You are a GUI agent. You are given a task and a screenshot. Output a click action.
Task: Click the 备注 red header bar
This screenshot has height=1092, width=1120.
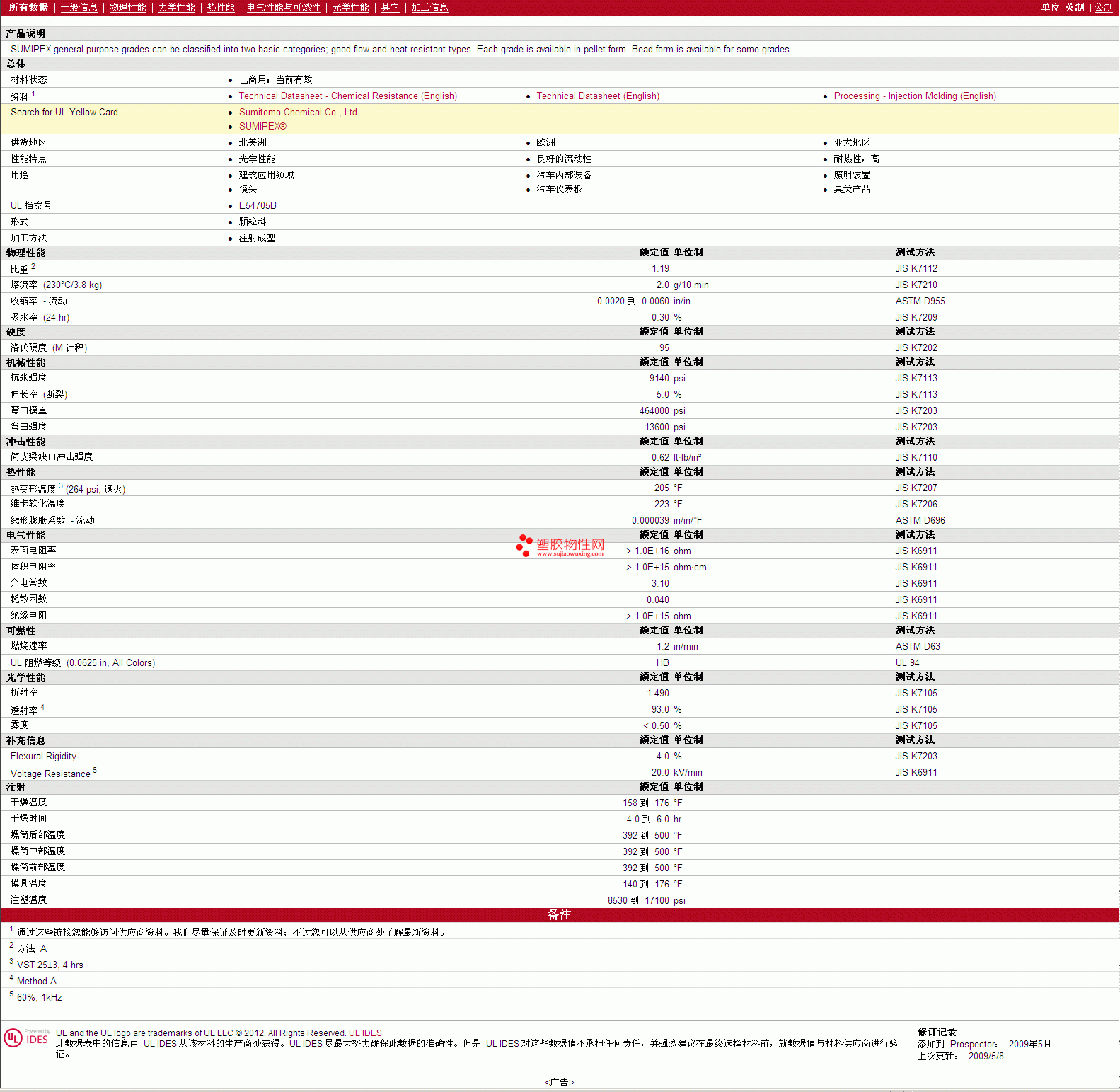[x=560, y=915]
